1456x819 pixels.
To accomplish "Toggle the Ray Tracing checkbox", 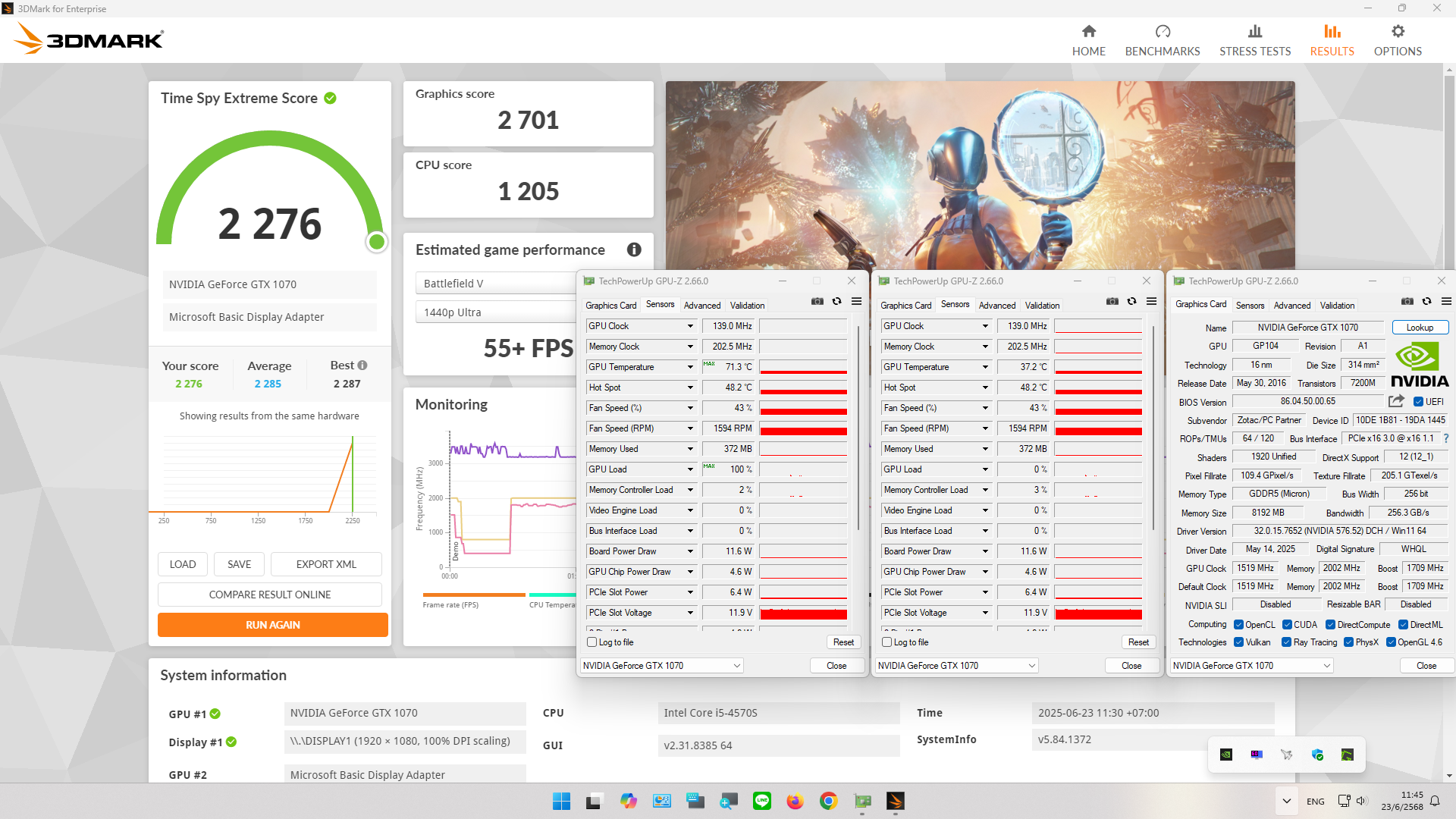I will coord(1286,642).
